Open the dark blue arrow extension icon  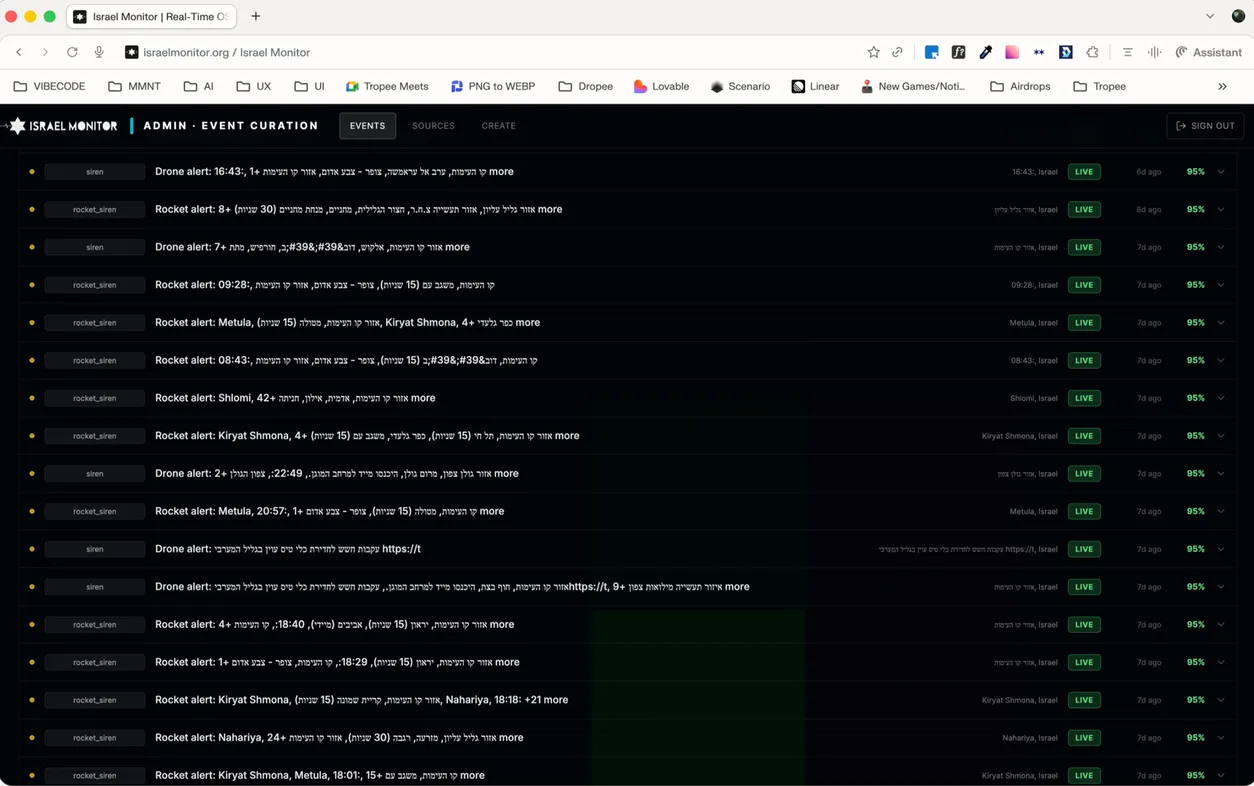pyautogui.click(x=1066, y=52)
